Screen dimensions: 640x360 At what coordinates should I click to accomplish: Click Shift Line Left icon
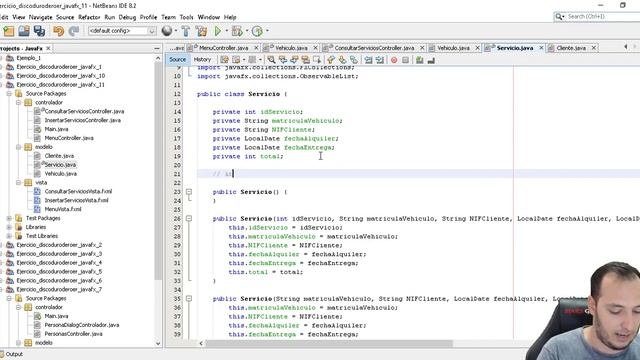(369, 60)
